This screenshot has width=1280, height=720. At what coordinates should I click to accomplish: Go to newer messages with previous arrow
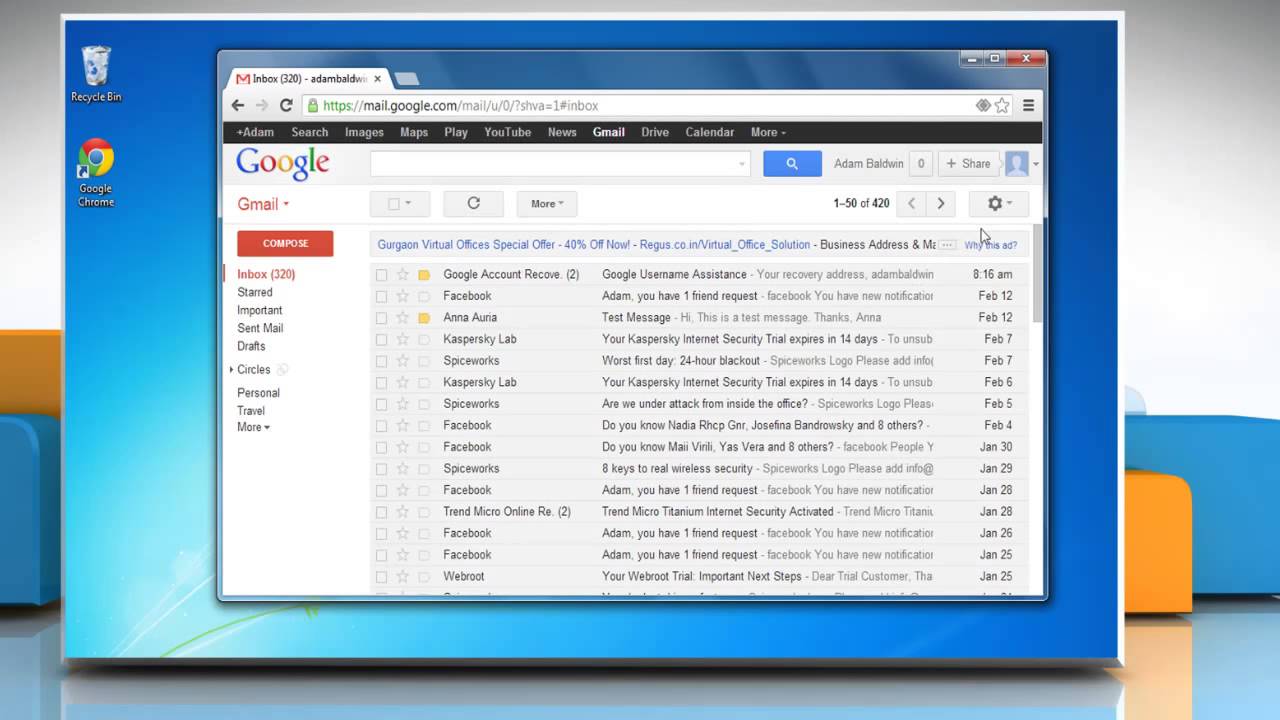click(x=911, y=203)
